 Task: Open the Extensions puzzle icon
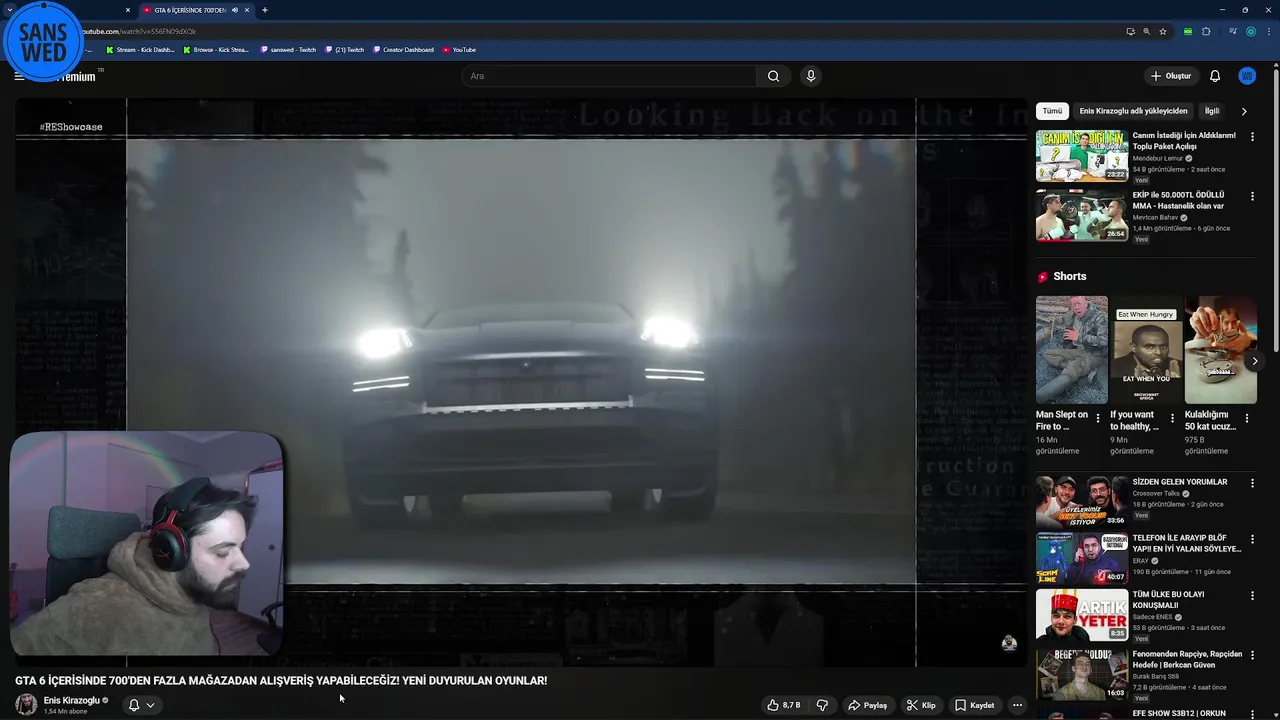coord(1206,31)
